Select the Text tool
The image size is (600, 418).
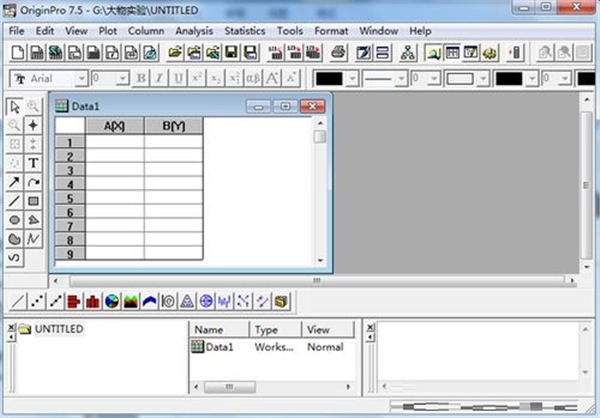coord(33,163)
